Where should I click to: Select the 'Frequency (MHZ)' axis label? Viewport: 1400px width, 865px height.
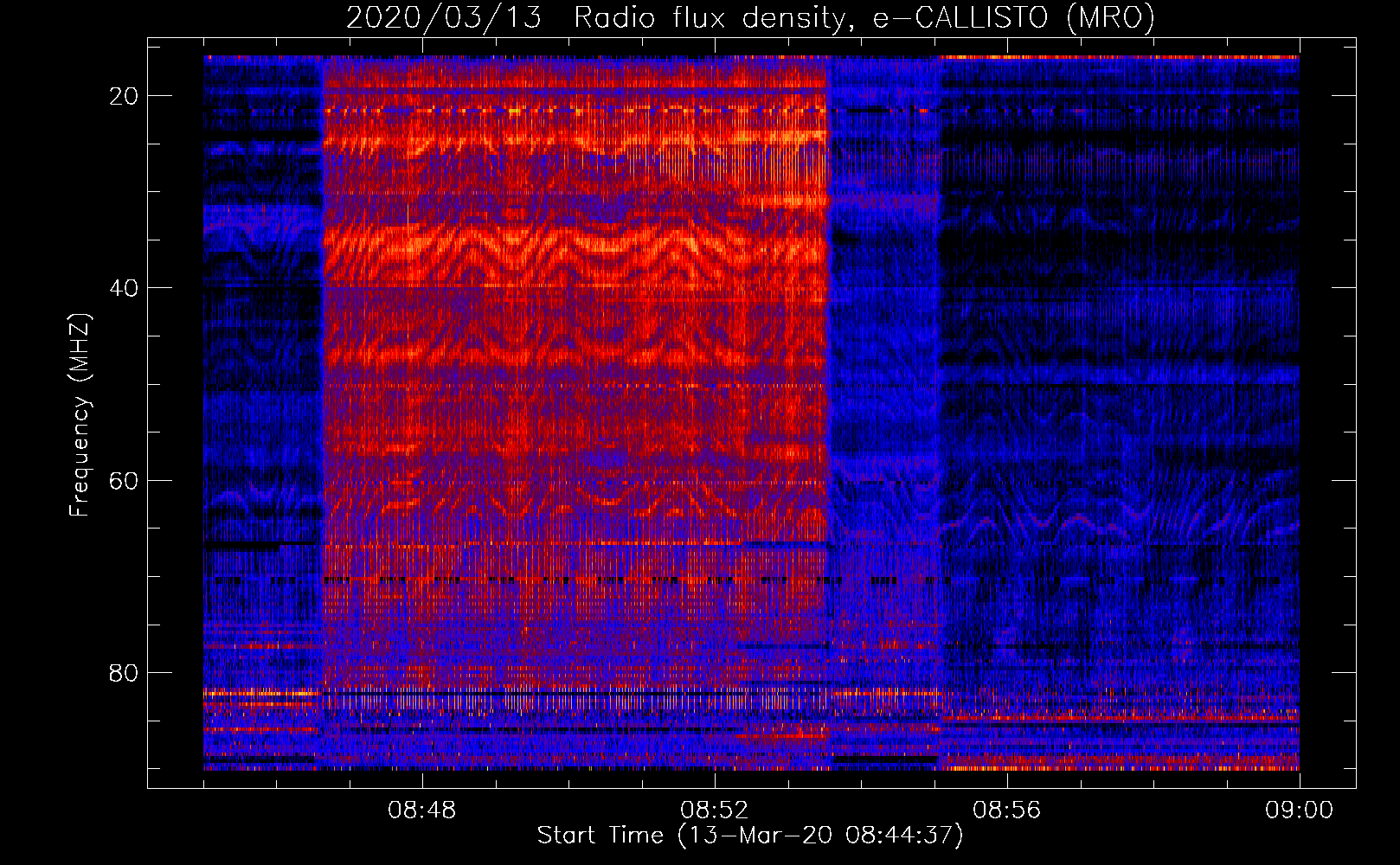pyautogui.click(x=80, y=415)
